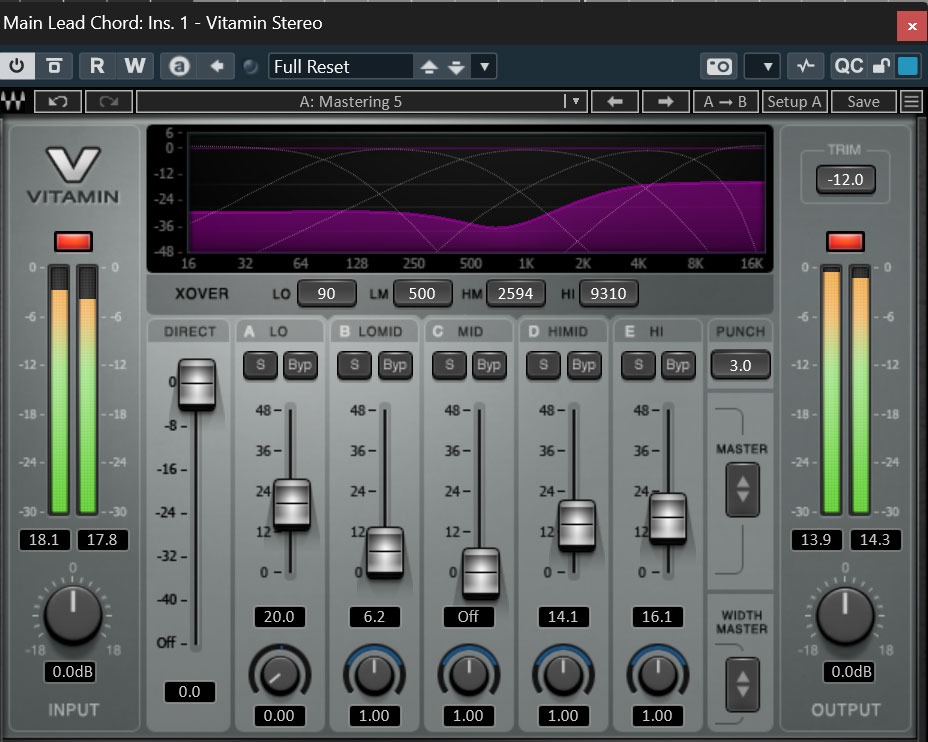The image size is (928, 742).
Task: Load the next Waves preset arrow
Action: pos(665,101)
